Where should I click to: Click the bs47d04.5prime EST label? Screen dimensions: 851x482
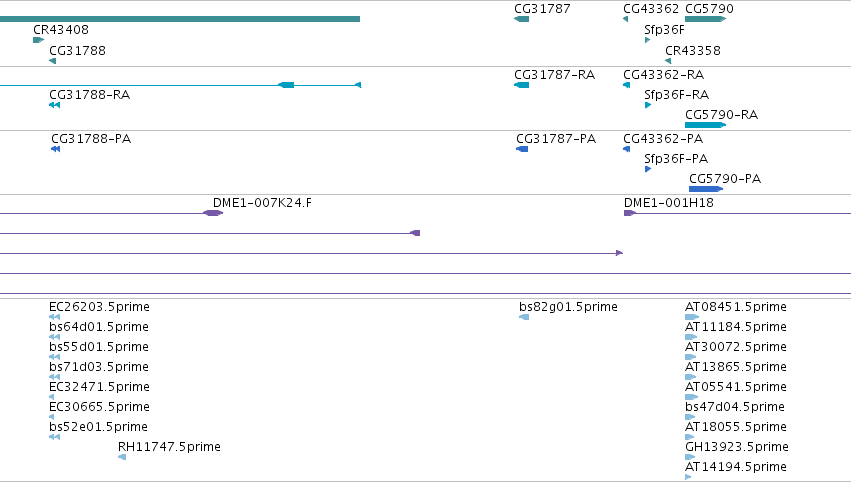click(734, 407)
